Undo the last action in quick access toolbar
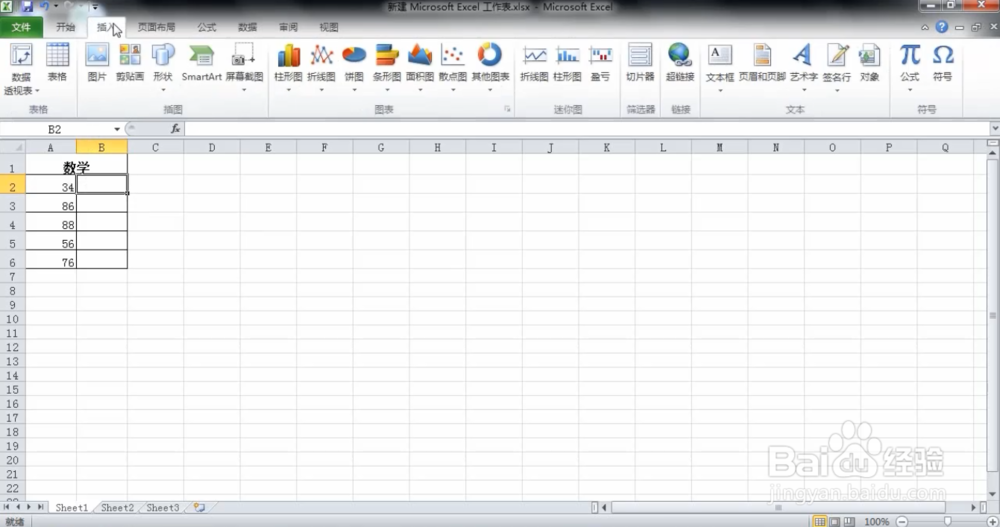This screenshot has height=527, width=1000. tap(45, 6)
